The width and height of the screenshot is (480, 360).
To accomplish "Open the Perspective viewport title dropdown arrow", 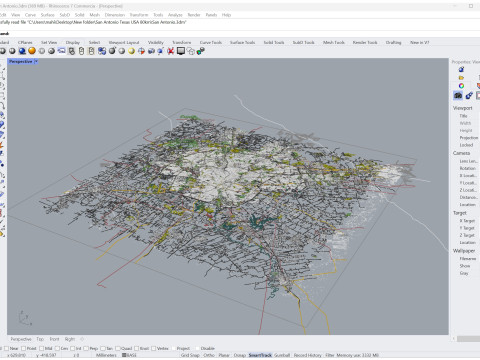I will pyautogui.click(x=36, y=62).
